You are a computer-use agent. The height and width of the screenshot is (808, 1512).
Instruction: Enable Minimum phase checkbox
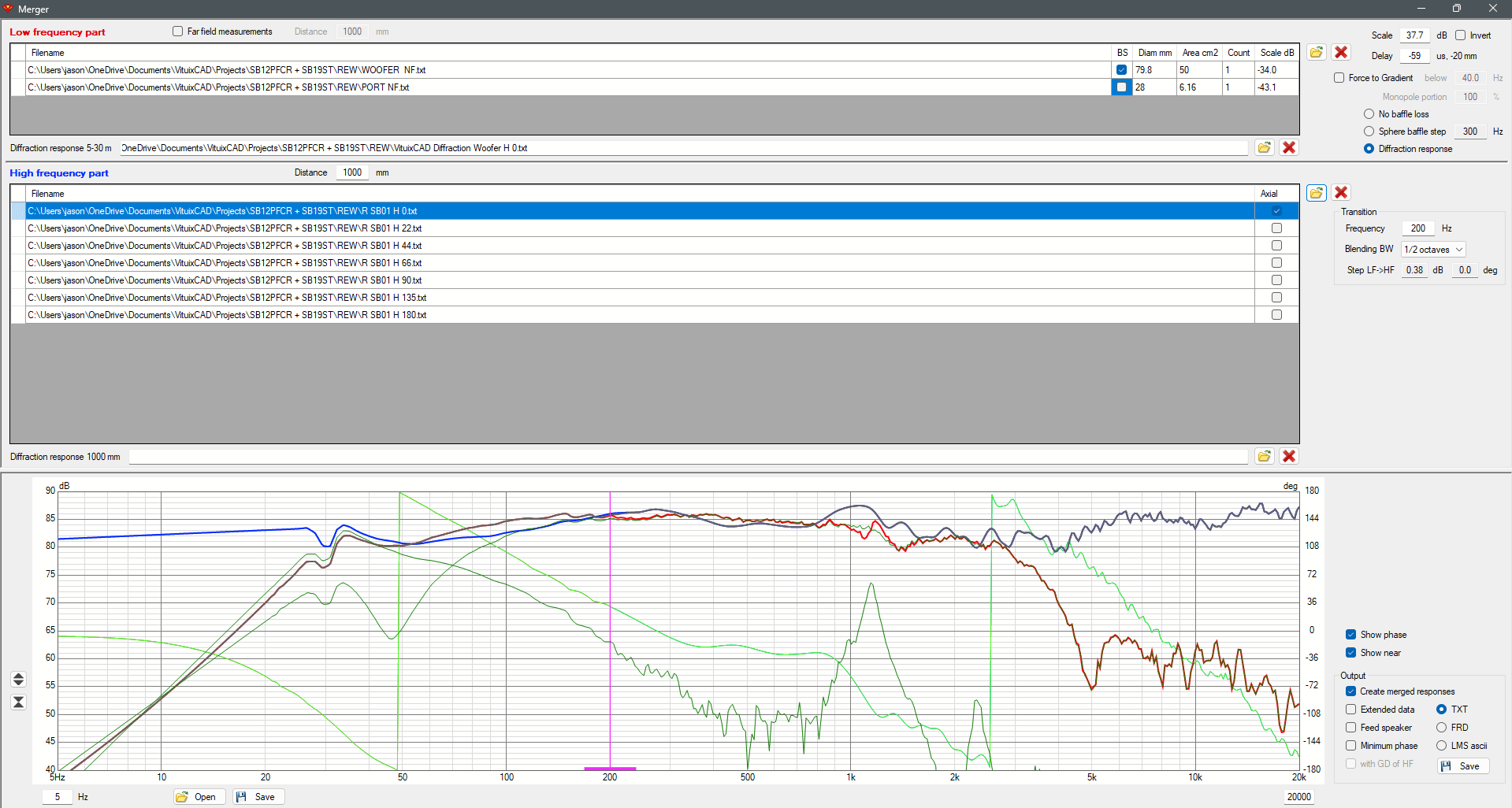[x=1350, y=746]
